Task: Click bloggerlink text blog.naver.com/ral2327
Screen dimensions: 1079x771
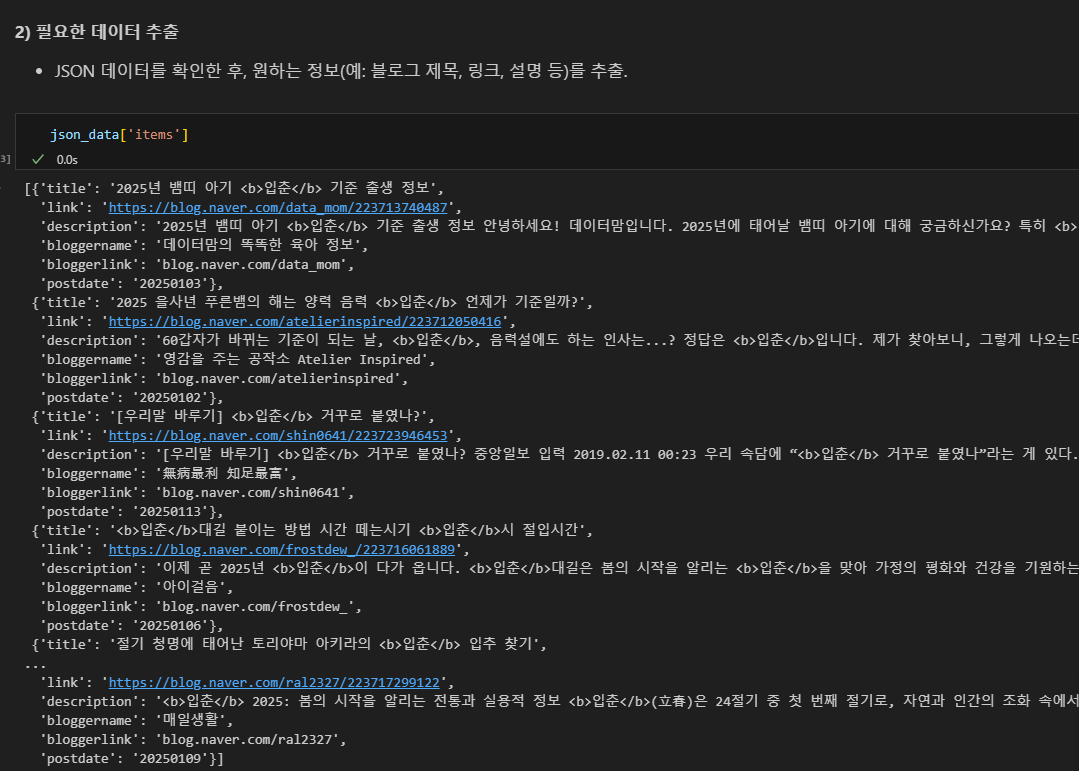Action: point(247,739)
